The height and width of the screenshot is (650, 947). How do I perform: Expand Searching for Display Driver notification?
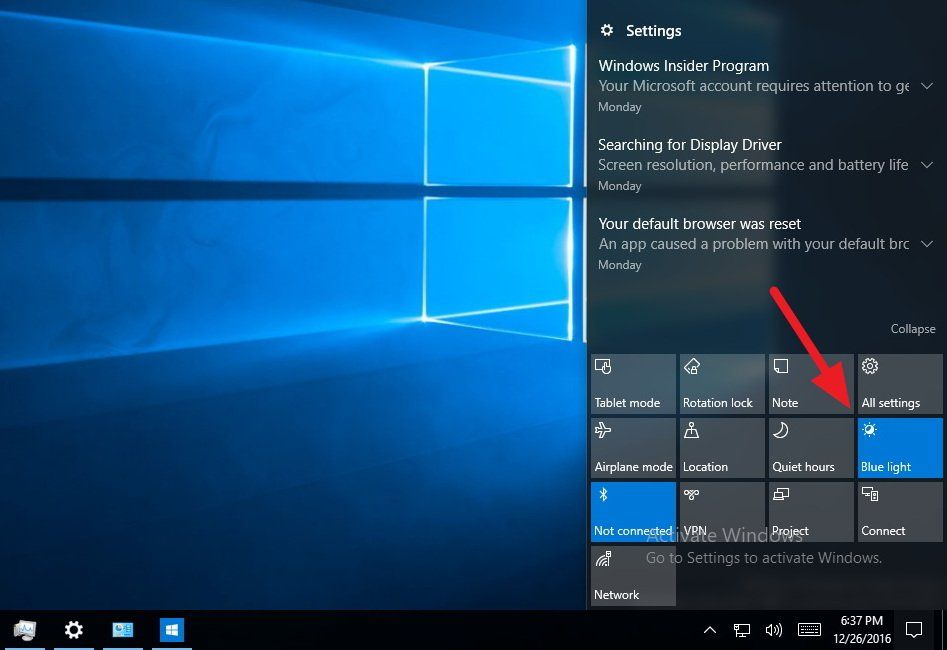pyautogui.click(x=926, y=165)
